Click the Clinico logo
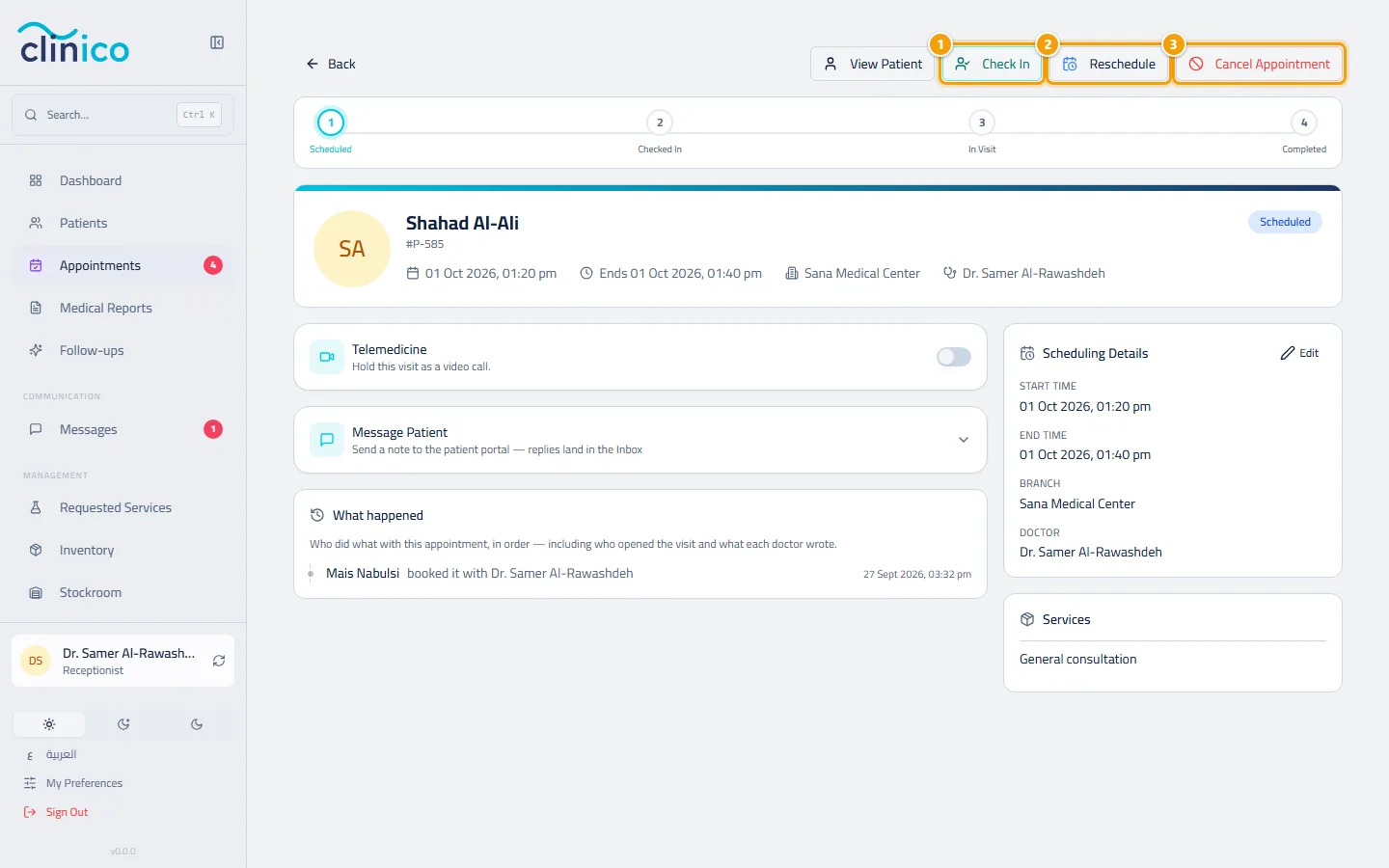1389x868 pixels. coord(74,43)
